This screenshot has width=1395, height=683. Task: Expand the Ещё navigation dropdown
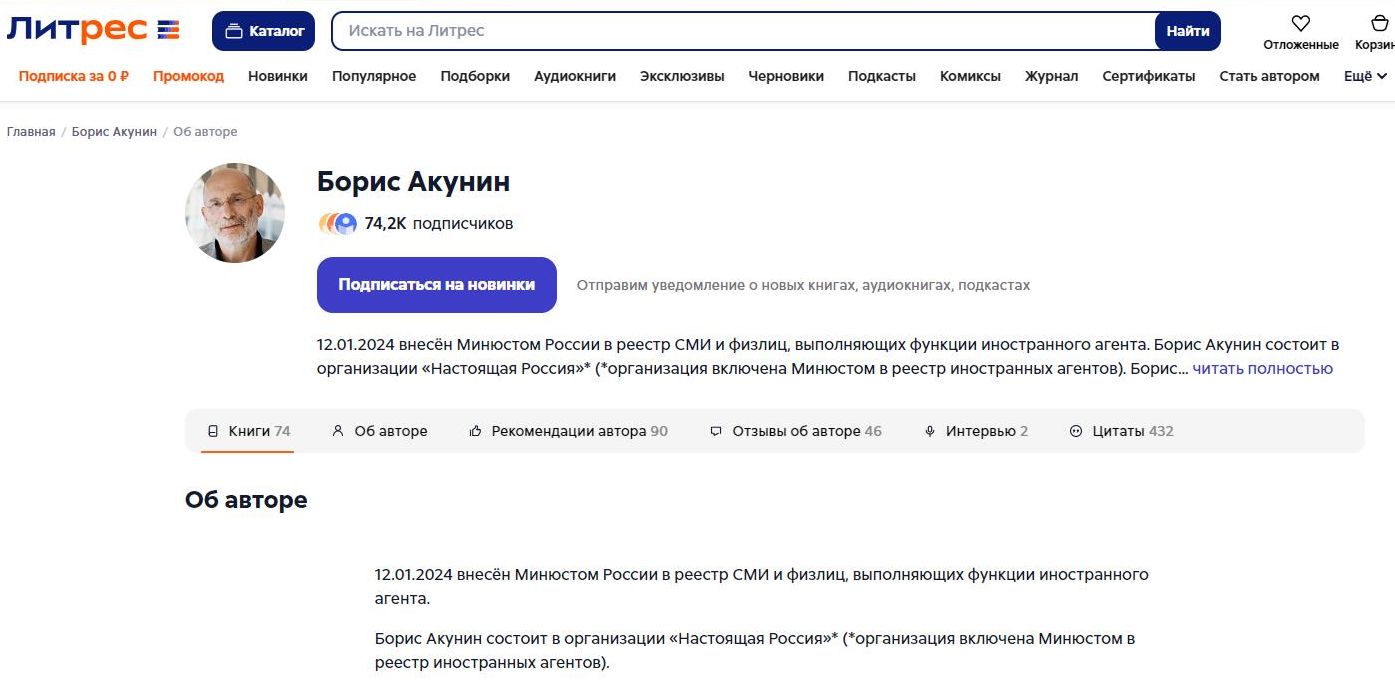click(1365, 76)
